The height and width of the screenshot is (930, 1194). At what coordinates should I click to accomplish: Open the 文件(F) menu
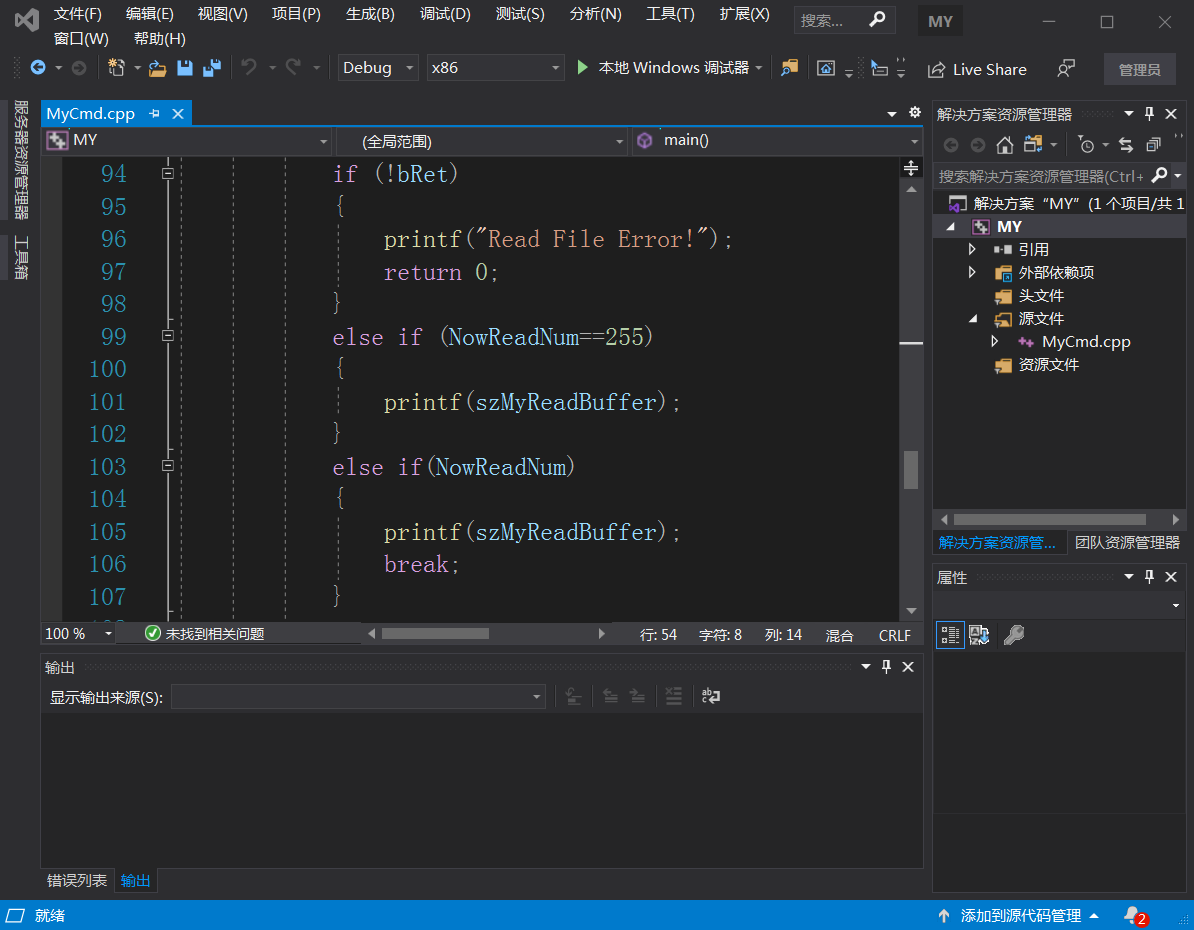coord(78,14)
